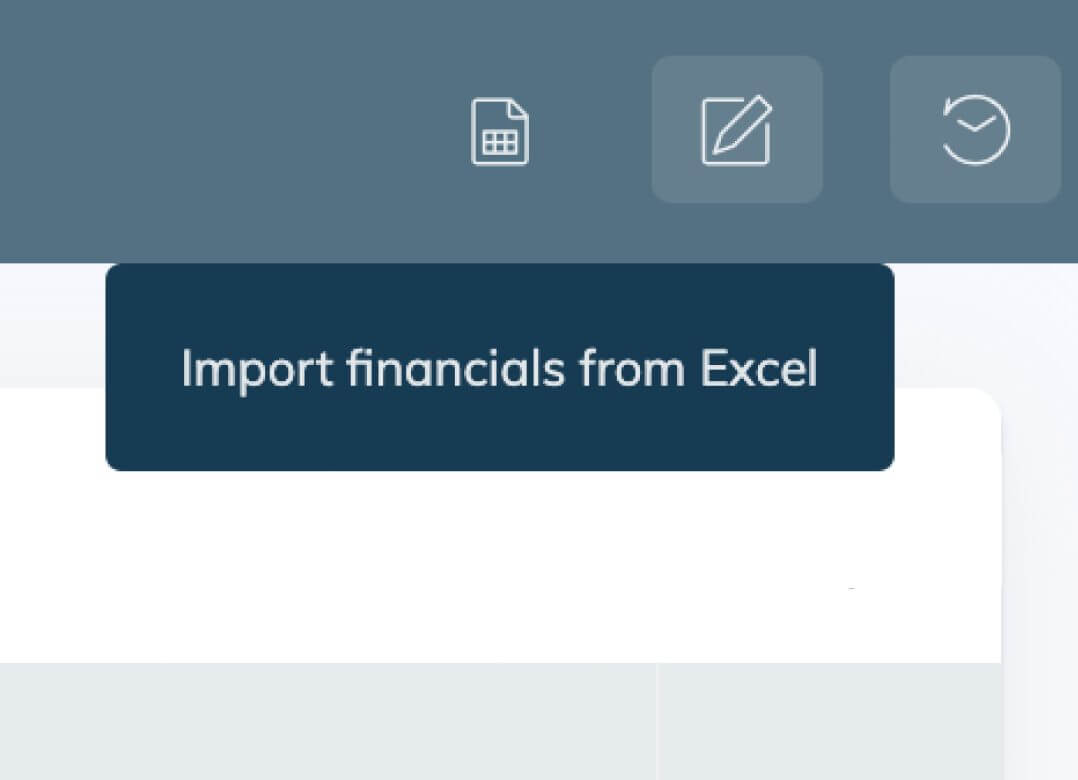Click the rounded square button with the pencil

coord(737,130)
